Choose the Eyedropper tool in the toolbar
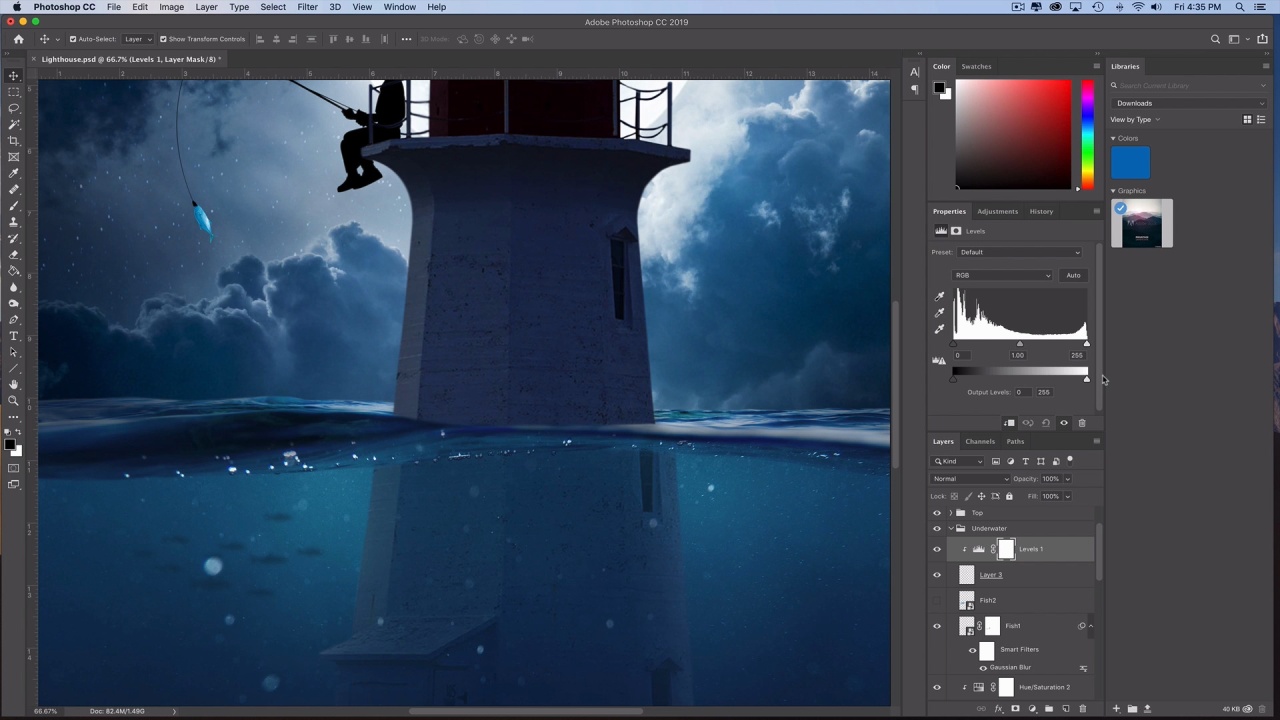1280x720 pixels. click(x=14, y=173)
